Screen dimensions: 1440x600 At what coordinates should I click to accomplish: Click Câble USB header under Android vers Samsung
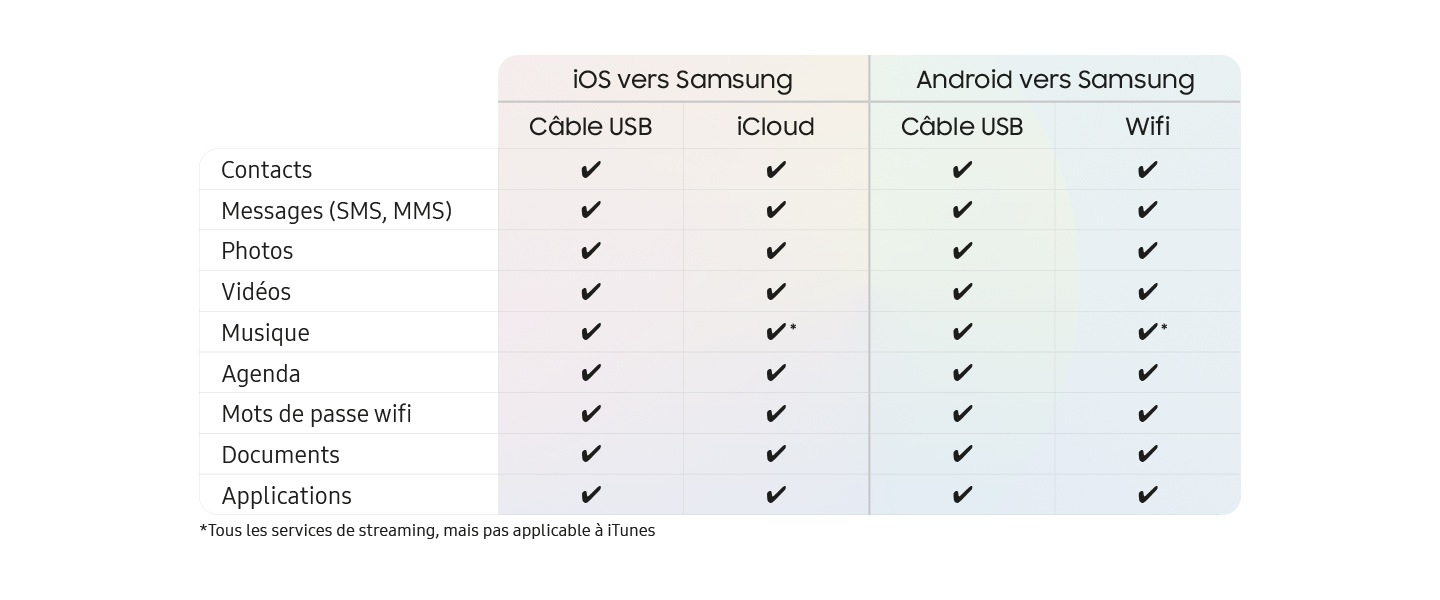[x=962, y=127]
